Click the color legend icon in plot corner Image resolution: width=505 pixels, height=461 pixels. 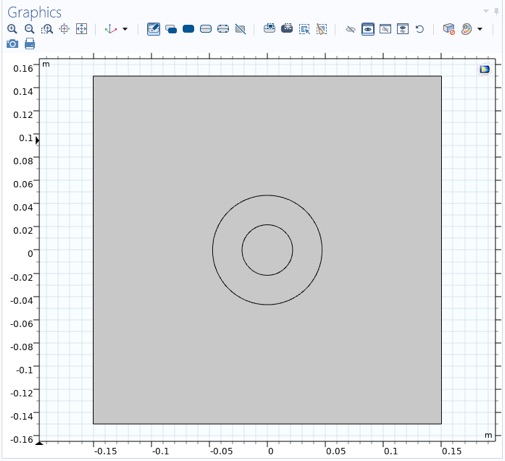484,69
